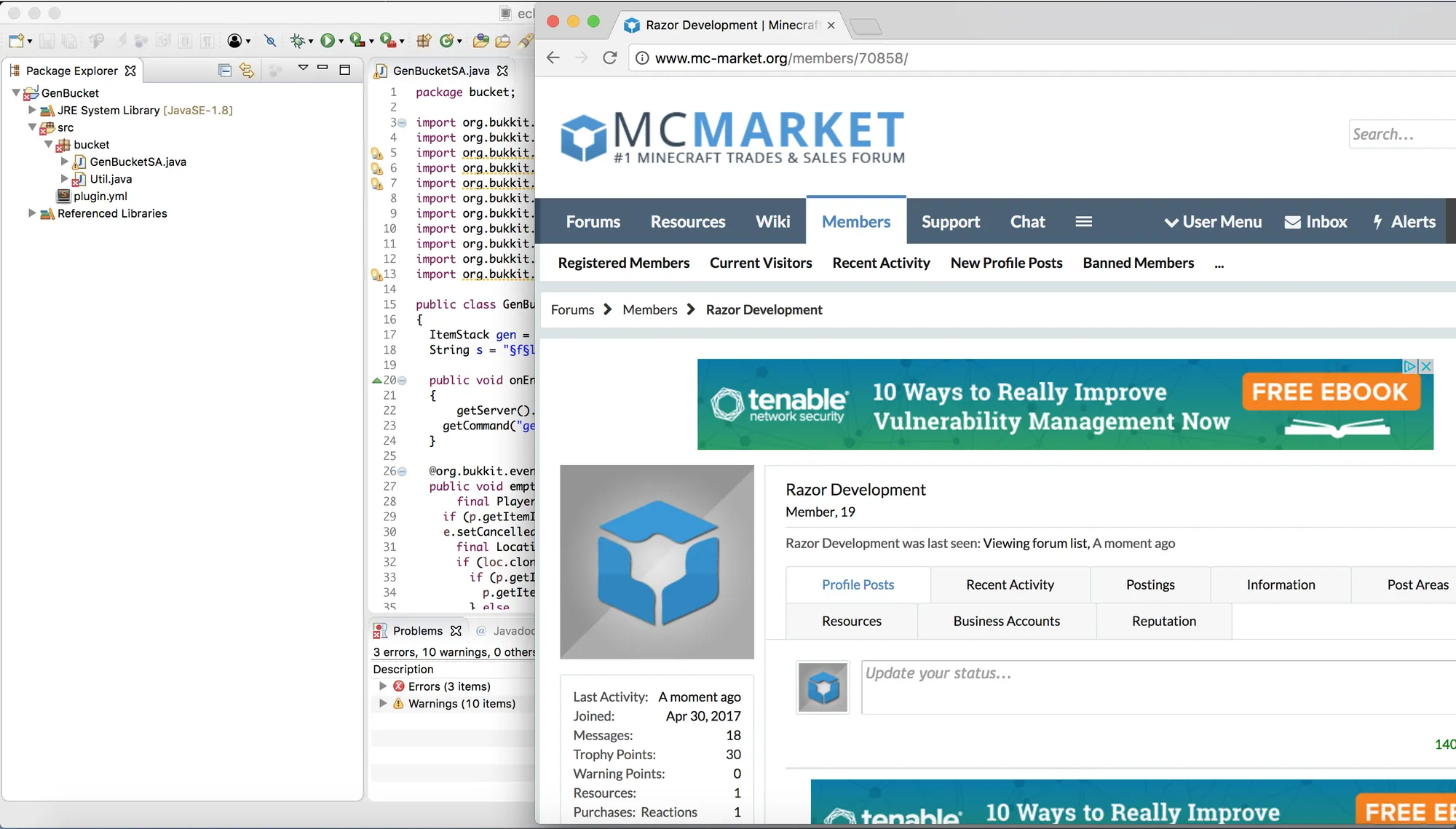Click the Open Type icon in Eclipse toolbar
The width and height of the screenshot is (1456, 829).
pos(480,41)
